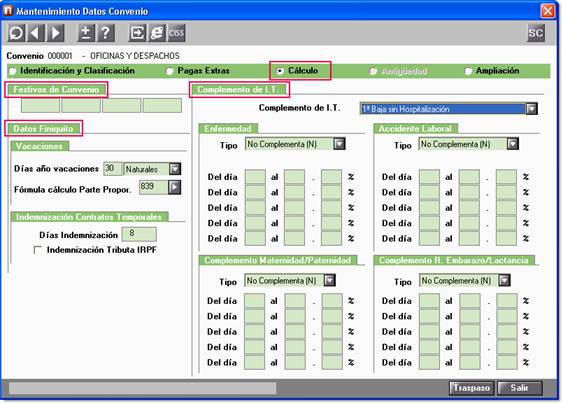This screenshot has height=404, width=563.
Task: Go to next record arrow icon
Action: pos(56,33)
